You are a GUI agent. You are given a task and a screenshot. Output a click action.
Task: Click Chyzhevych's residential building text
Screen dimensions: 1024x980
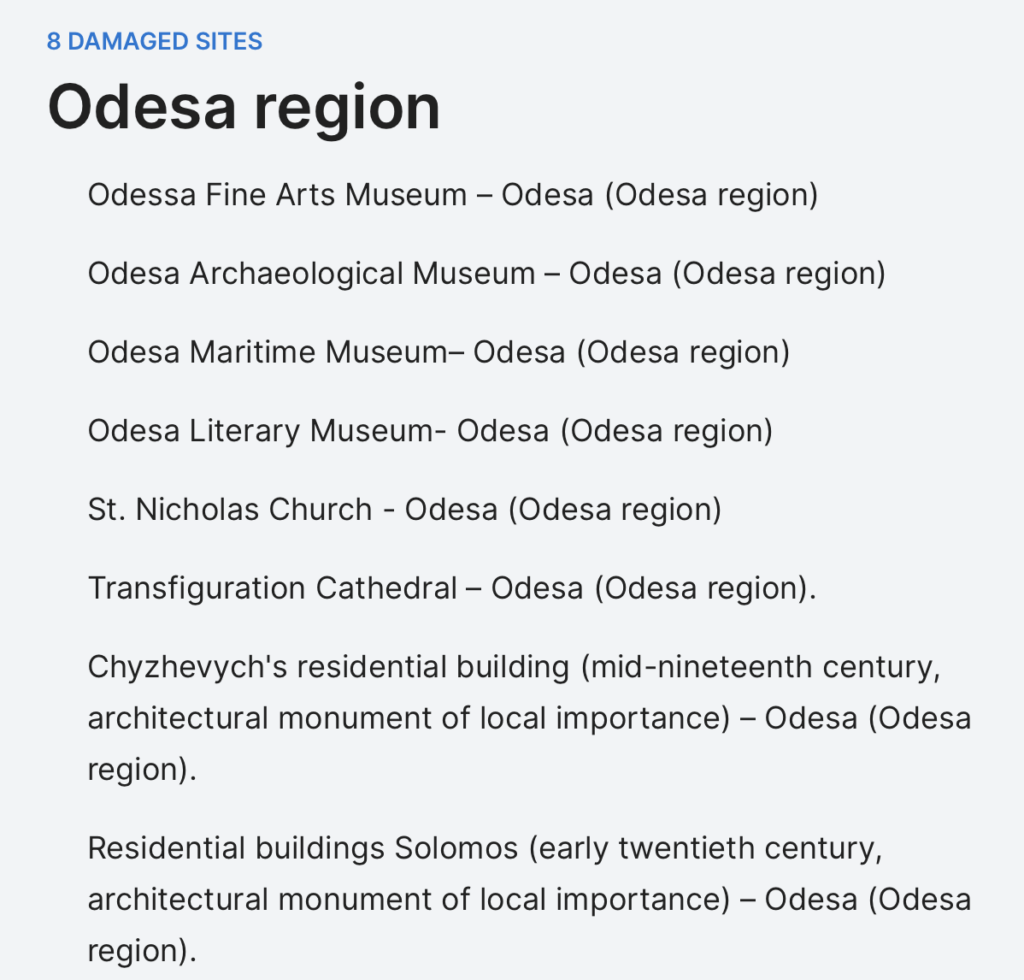click(530, 718)
